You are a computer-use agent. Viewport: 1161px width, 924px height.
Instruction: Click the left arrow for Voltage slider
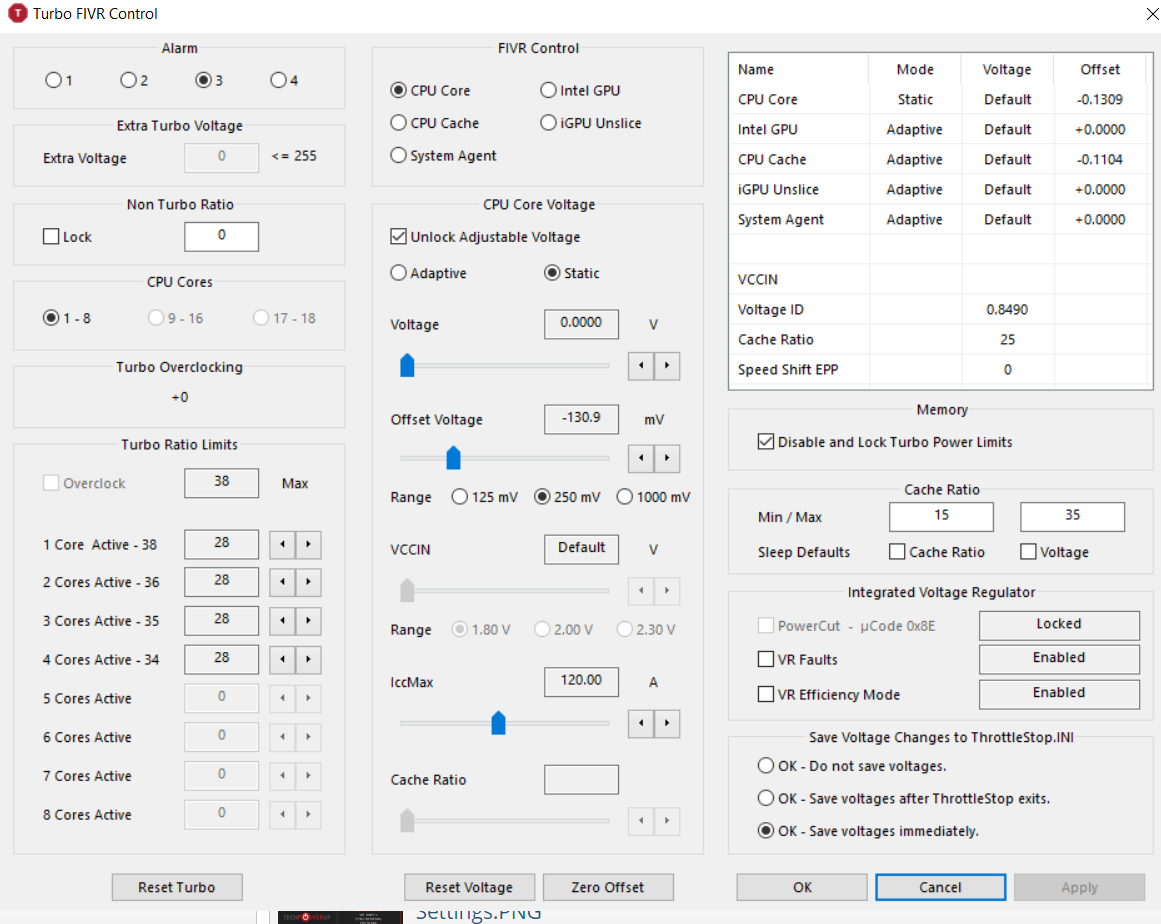640,366
